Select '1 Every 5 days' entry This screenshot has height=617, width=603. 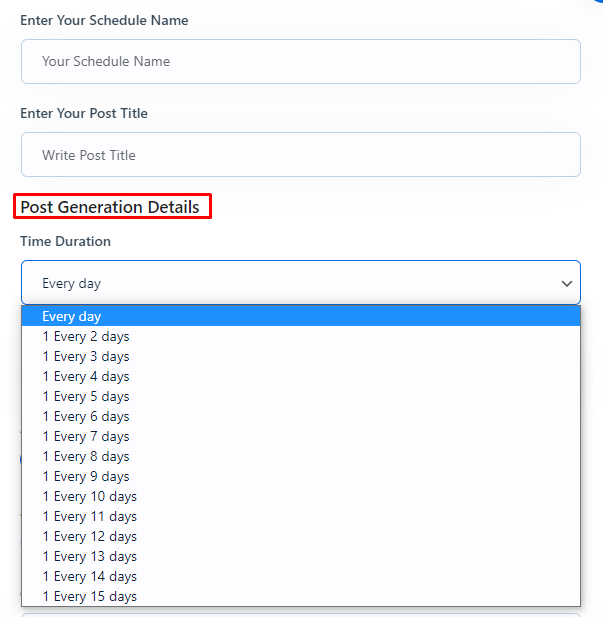(301, 396)
